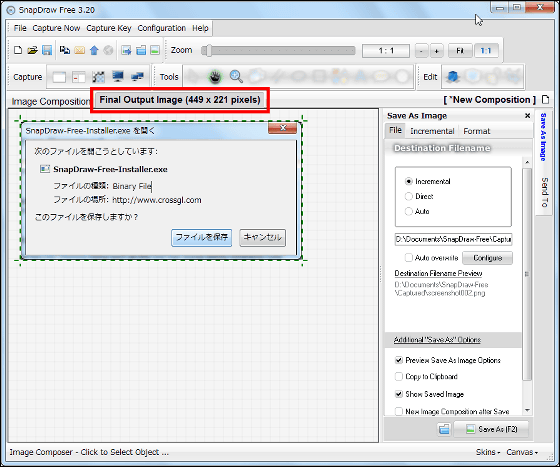Click the export image icon with arrow
The height and width of the screenshot is (467, 560).
click(126, 50)
